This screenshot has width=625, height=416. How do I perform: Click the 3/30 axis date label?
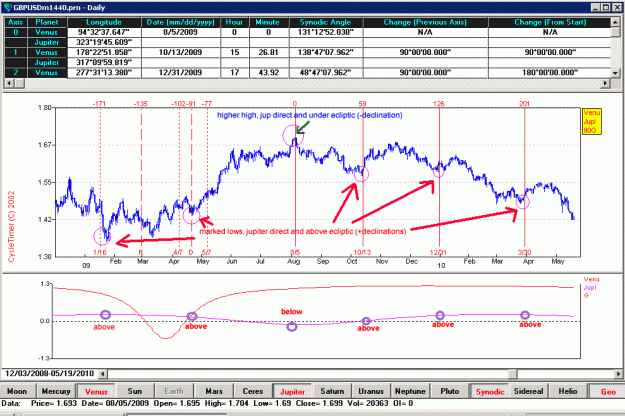point(525,252)
